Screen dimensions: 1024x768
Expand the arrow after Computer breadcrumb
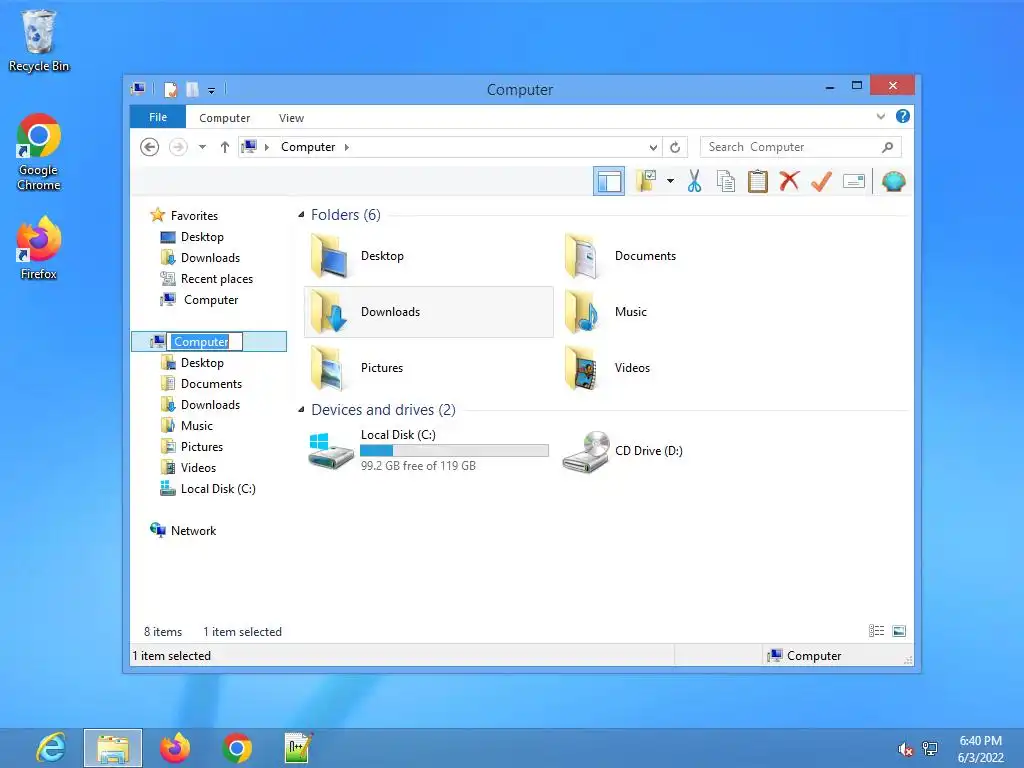(x=347, y=147)
